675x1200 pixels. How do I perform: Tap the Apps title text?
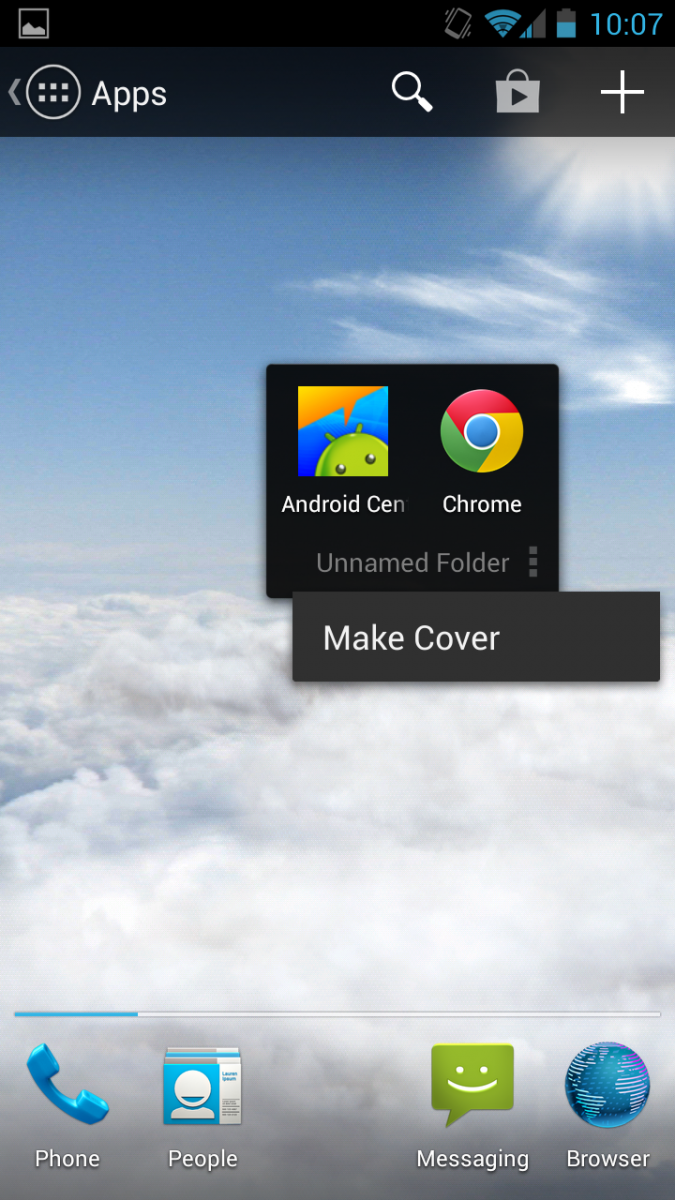(129, 93)
